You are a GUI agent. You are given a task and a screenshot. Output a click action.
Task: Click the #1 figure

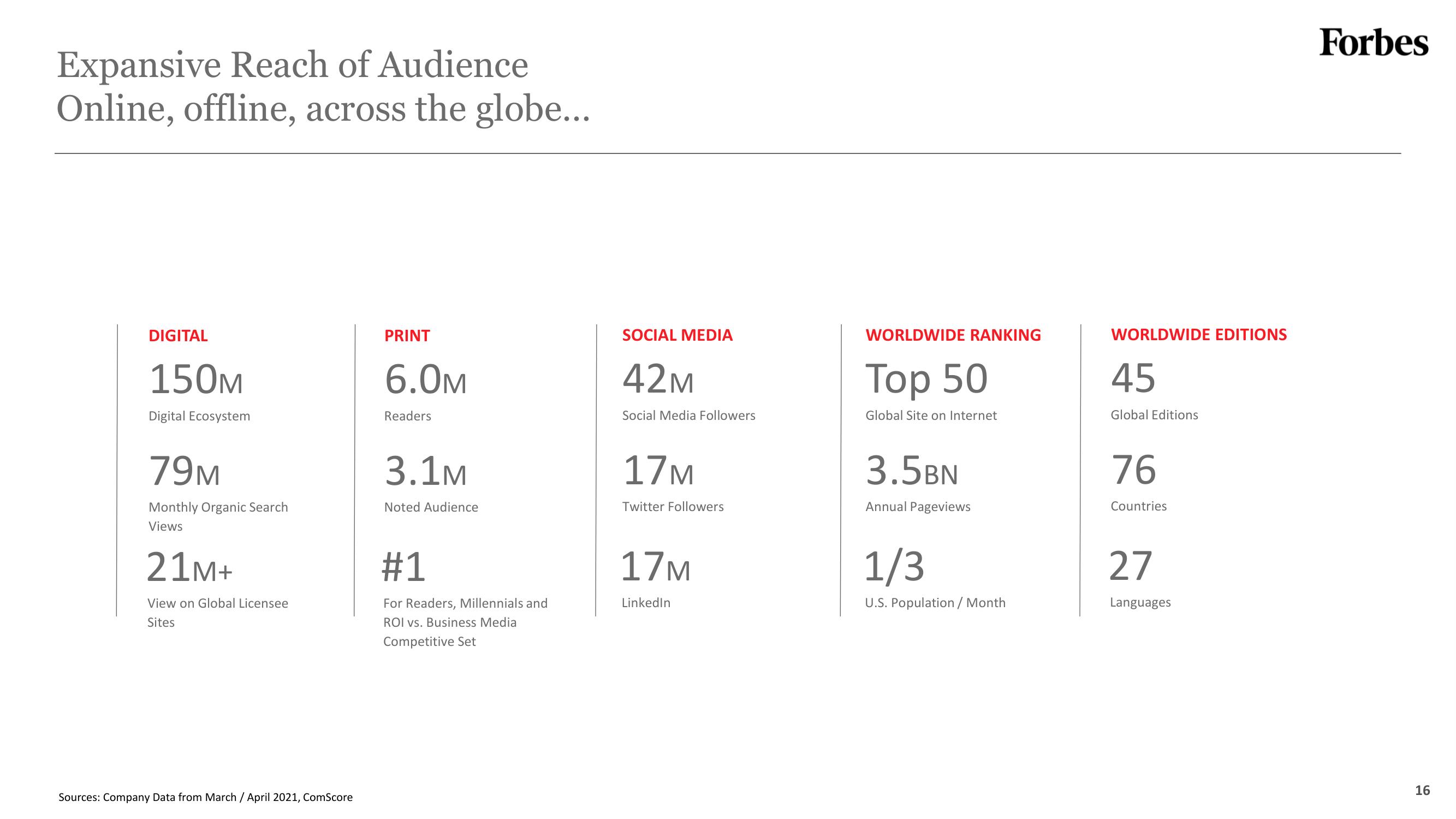403,566
